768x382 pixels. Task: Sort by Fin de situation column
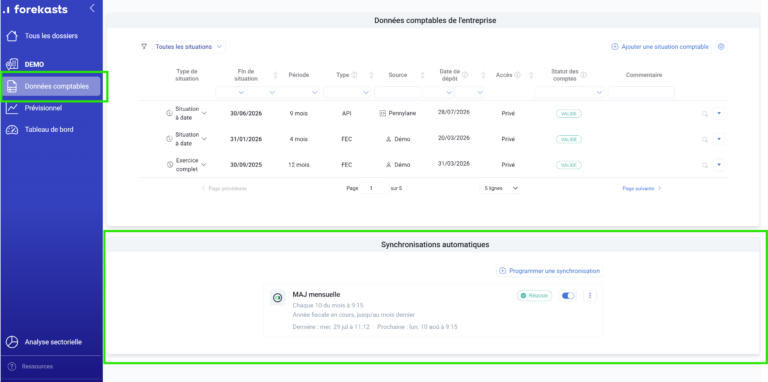[x=275, y=75]
